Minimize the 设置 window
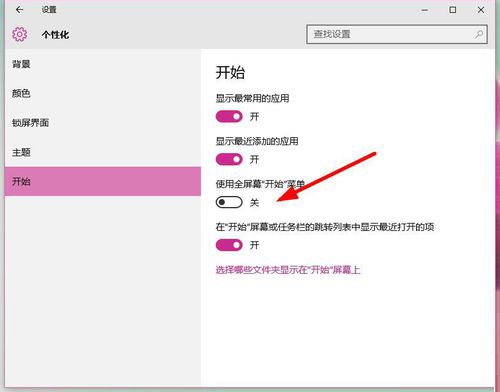500x392 pixels. [425, 10]
